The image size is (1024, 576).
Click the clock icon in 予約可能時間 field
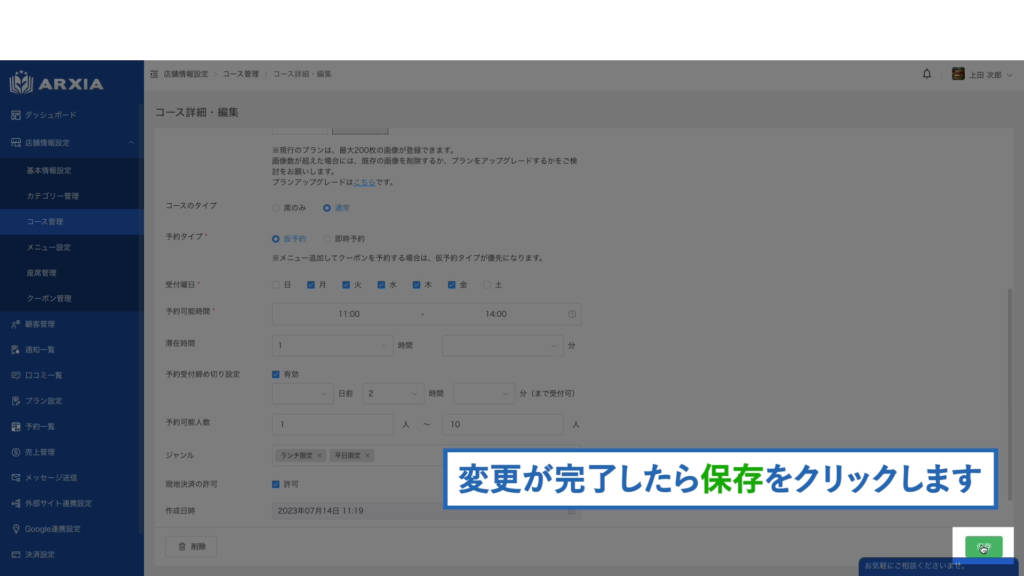(572, 314)
